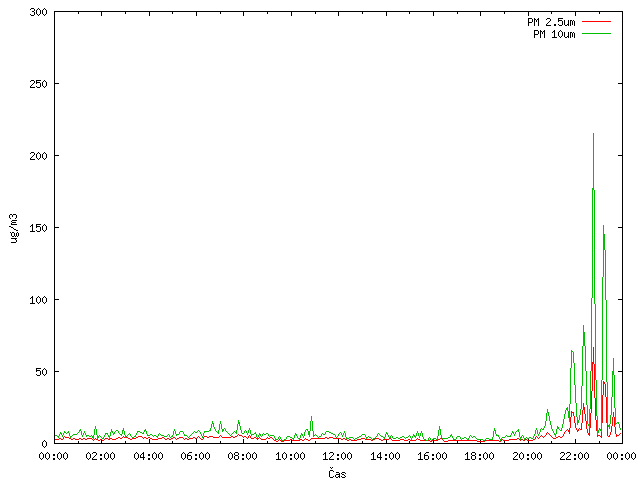Screen dimensions: 640x480
Task: Click the red PM 2.5um legend line
Action: (x=596, y=22)
